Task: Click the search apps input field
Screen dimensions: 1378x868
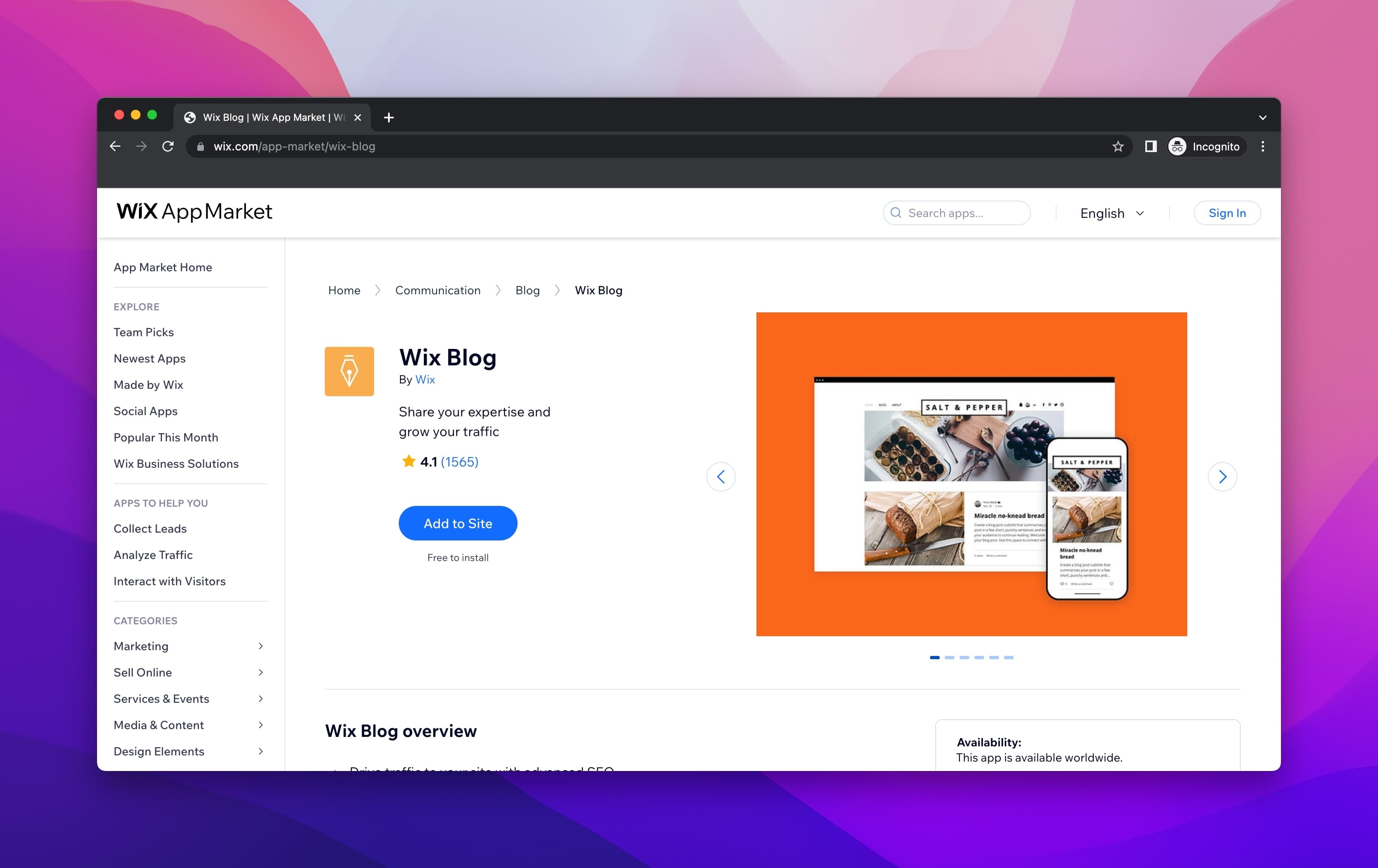Action: pos(955,213)
